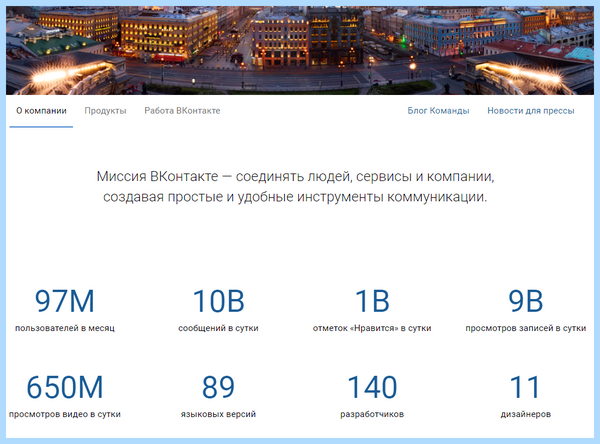Select the «О компании» tab
This screenshot has height=444, width=600.
41,111
